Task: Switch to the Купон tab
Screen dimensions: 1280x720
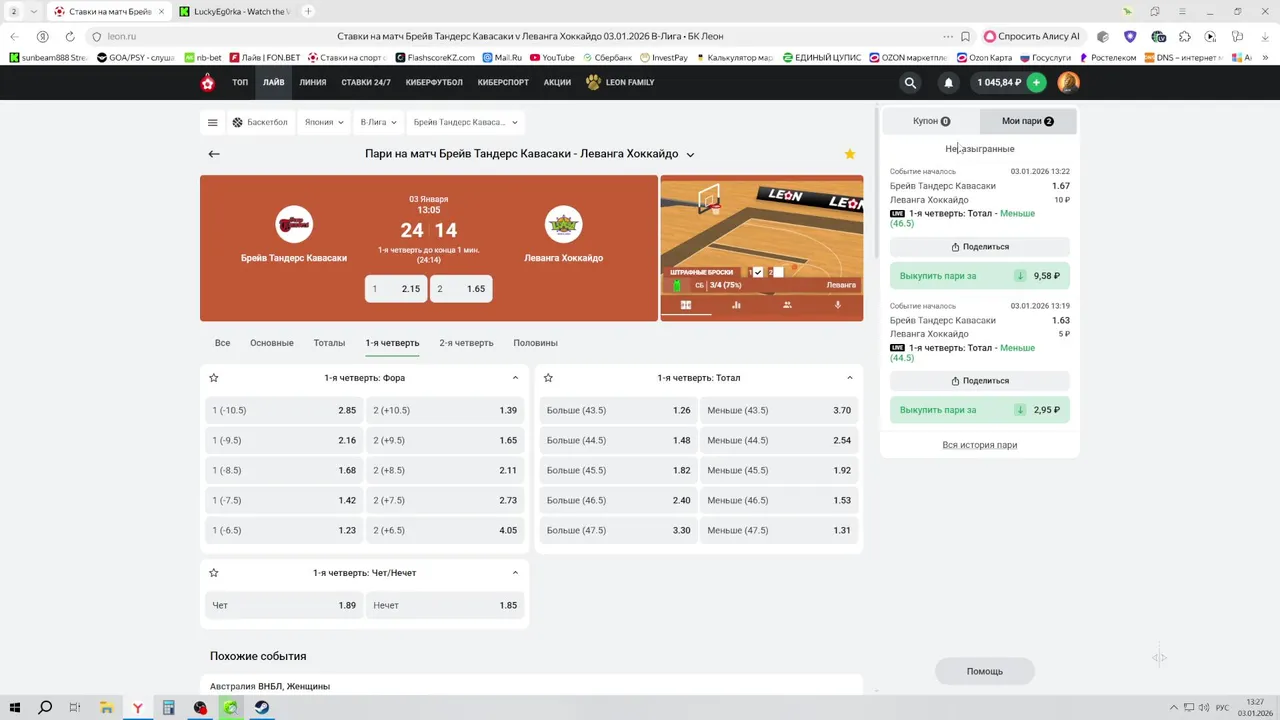Action: [x=931, y=121]
